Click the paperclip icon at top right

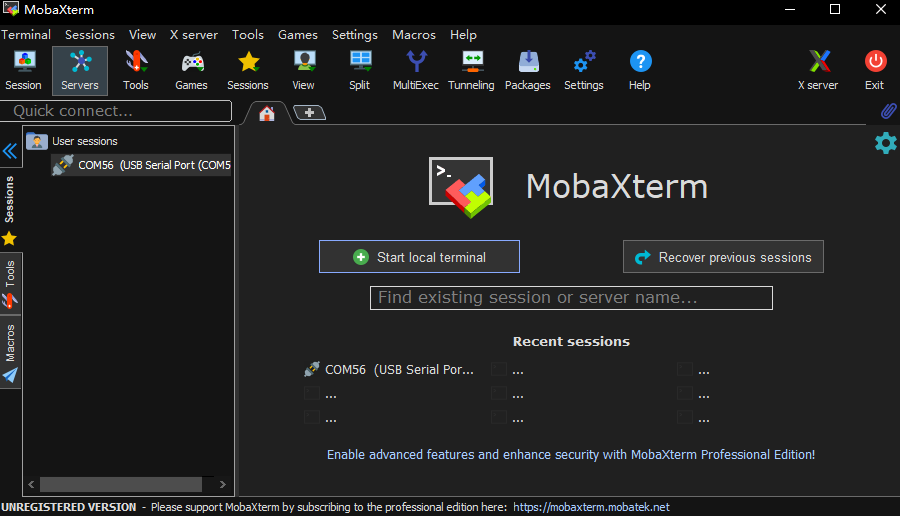pyautogui.click(x=888, y=111)
